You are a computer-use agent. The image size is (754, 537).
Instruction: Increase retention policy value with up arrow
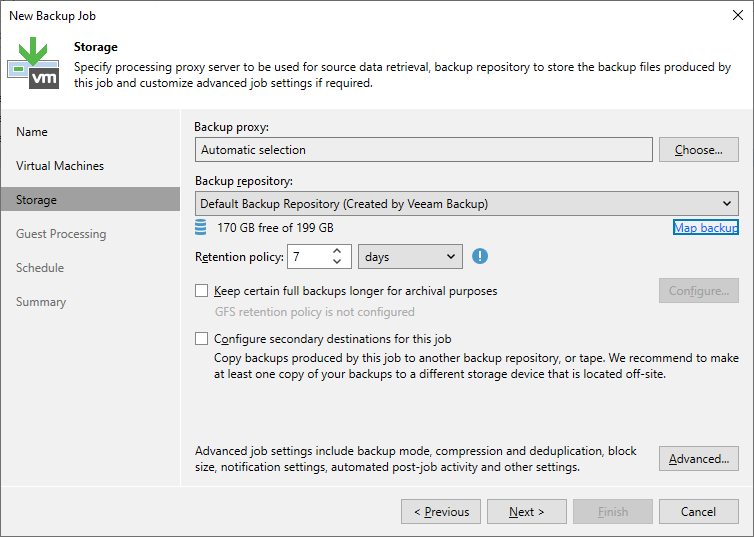337,251
